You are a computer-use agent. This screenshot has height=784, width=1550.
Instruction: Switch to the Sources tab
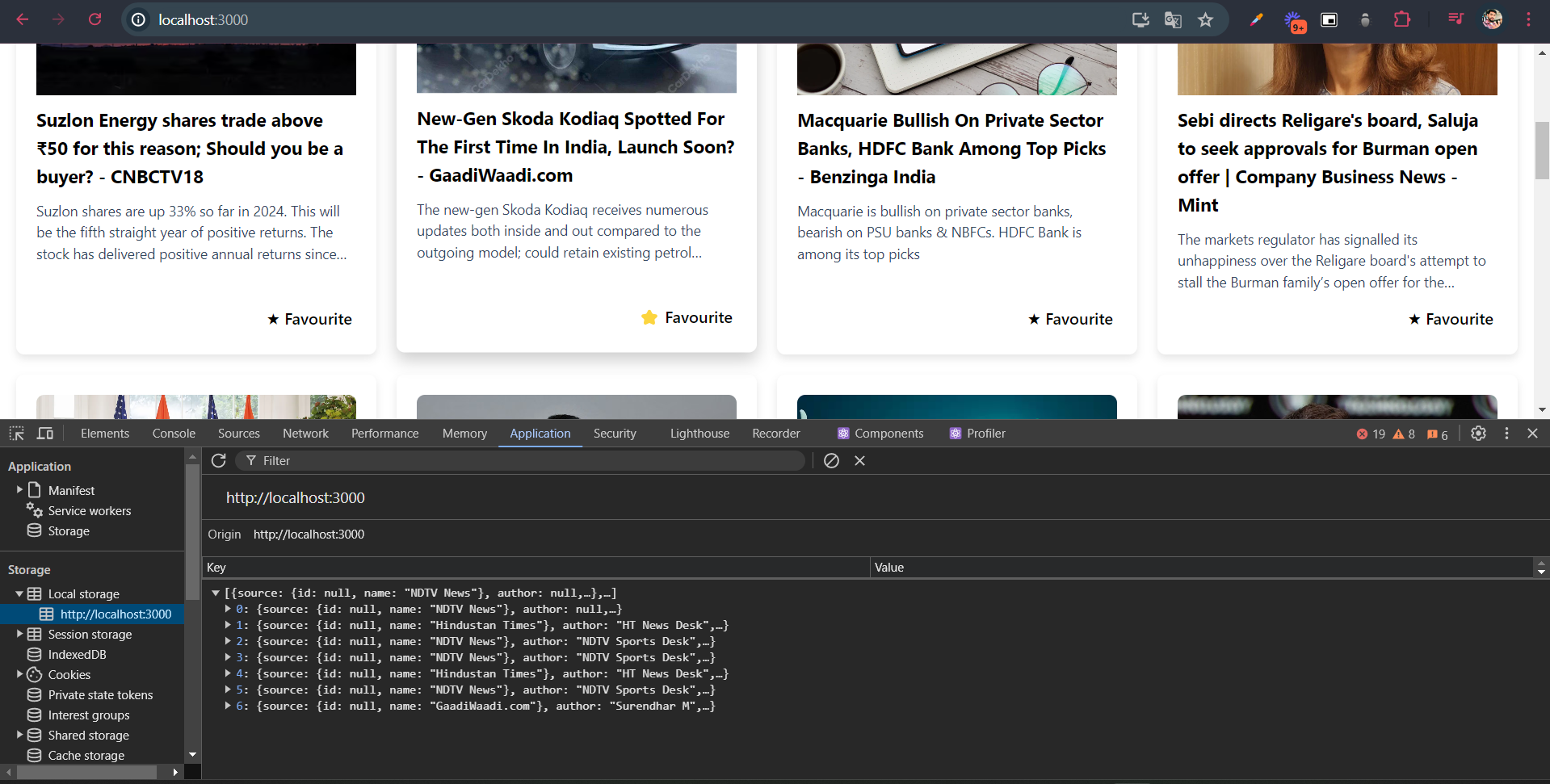pyautogui.click(x=239, y=434)
